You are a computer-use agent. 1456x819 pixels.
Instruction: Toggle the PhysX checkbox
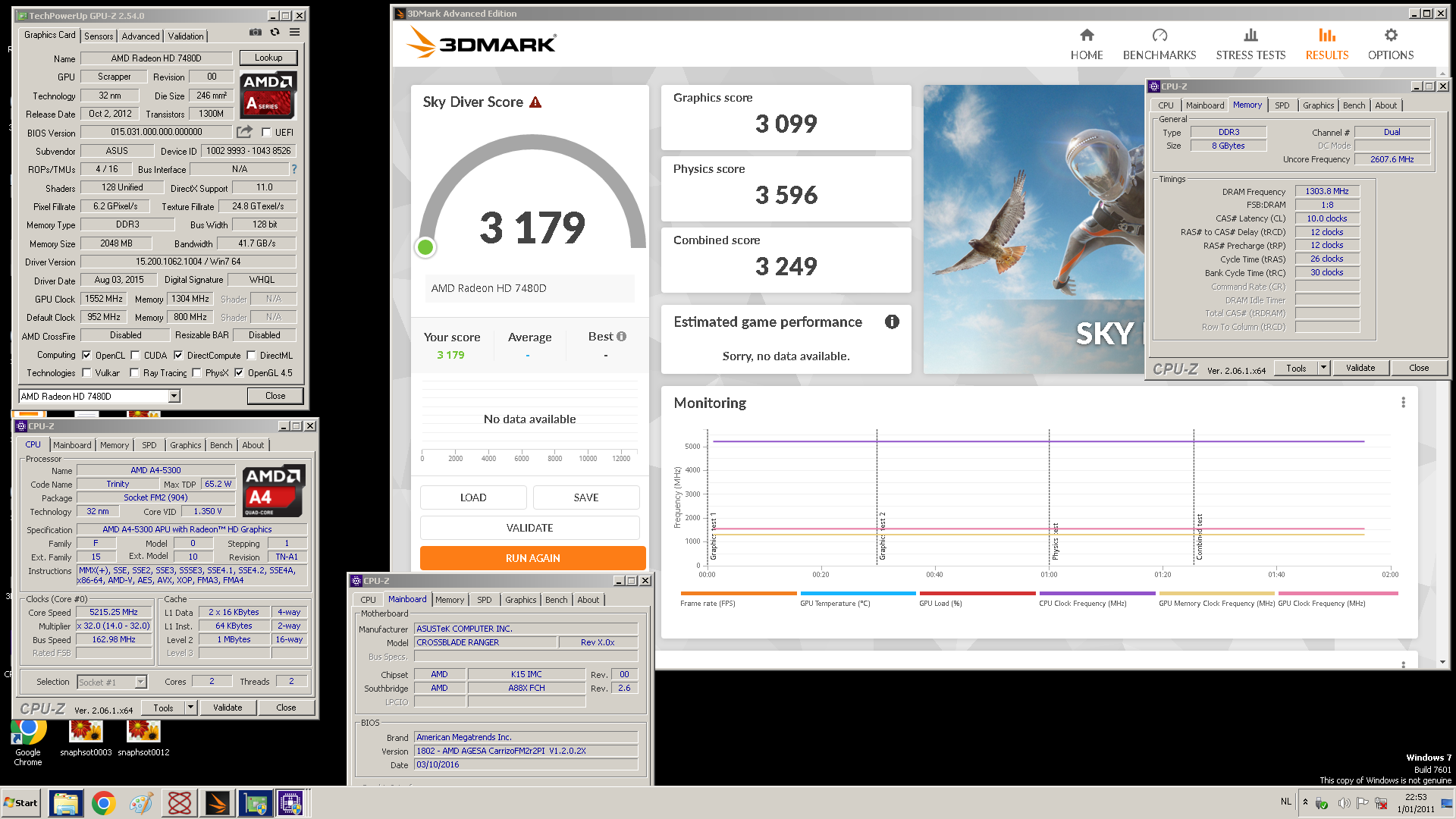point(196,372)
